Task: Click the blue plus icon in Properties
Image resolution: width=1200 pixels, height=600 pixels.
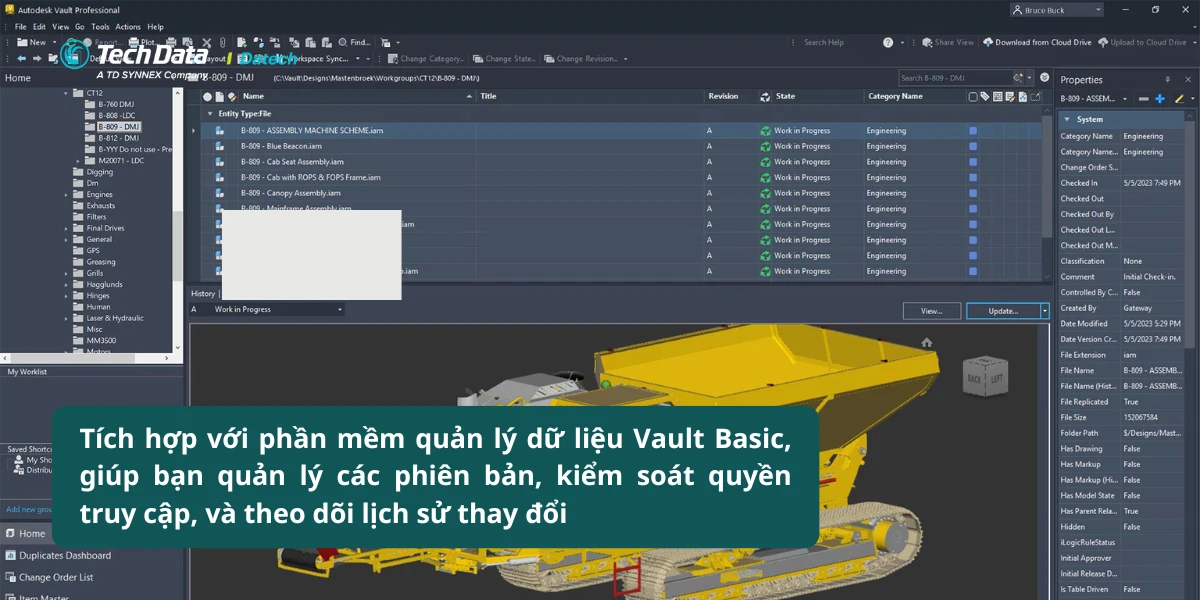Action: pos(1160,98)
